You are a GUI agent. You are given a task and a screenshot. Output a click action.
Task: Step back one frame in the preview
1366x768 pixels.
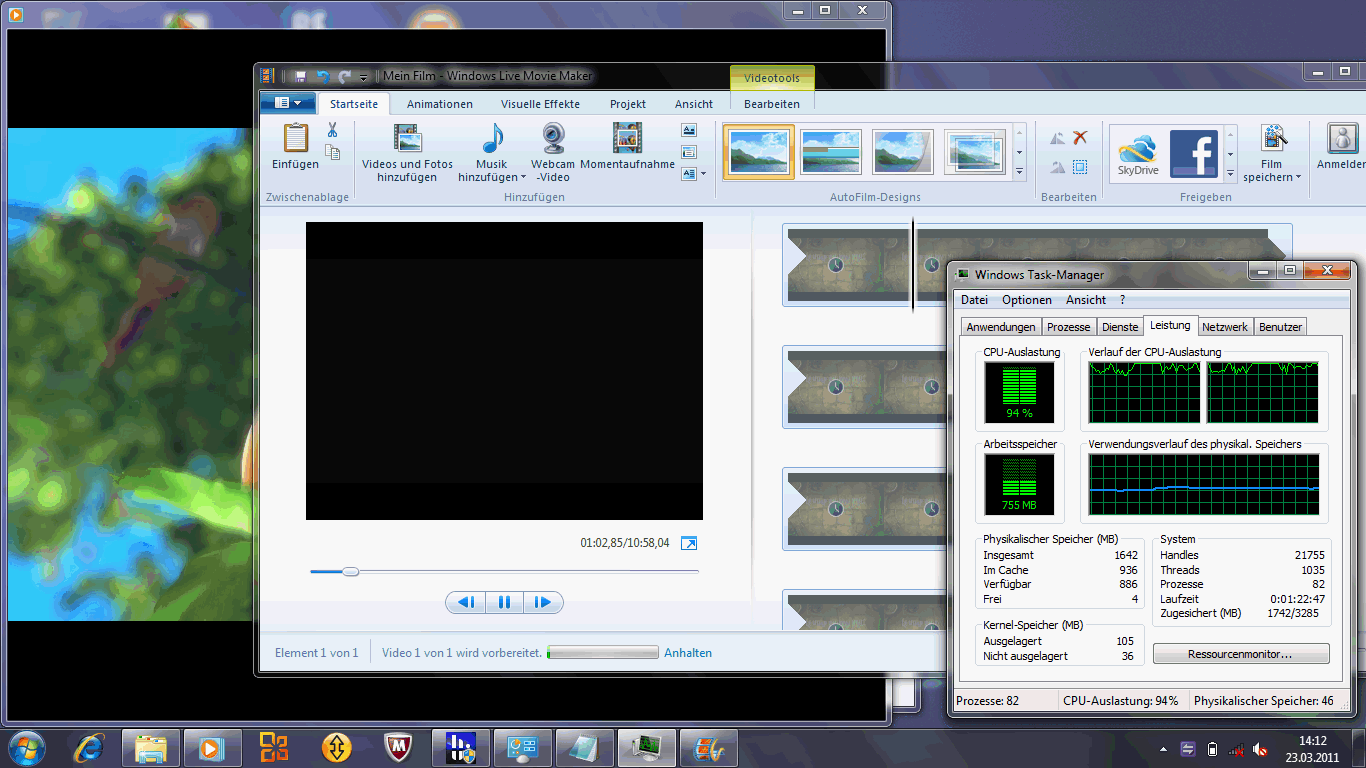click(465, 602)
